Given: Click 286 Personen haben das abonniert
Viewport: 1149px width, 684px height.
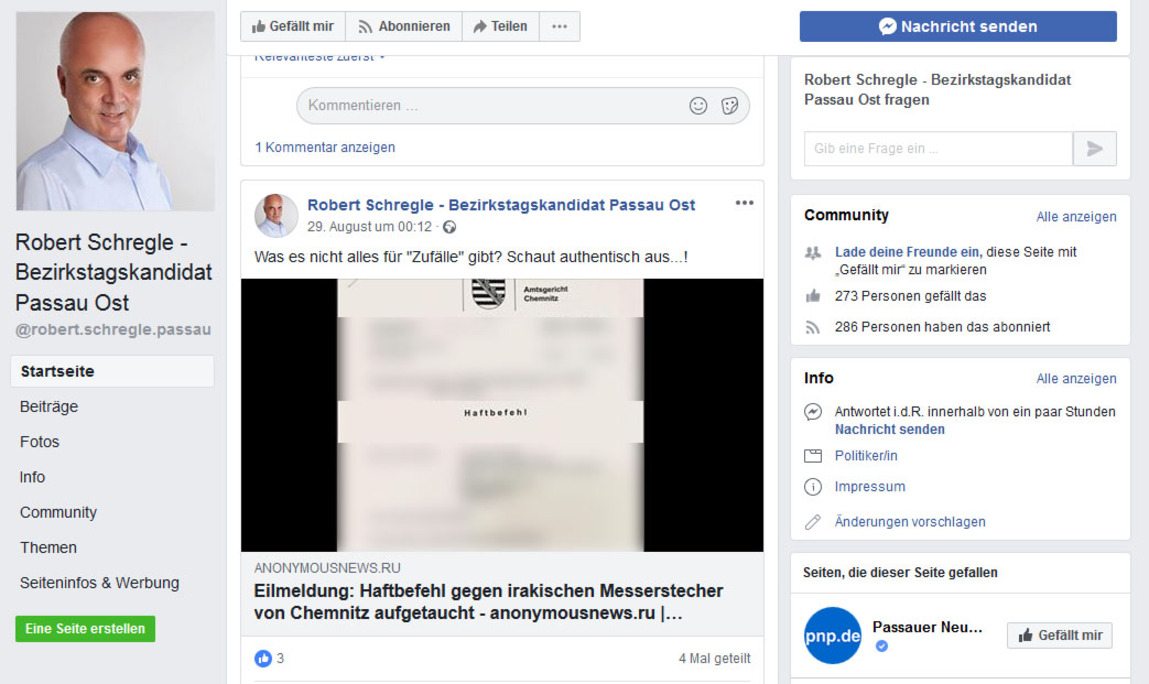Looking at the screenshot, I should point(942,327).
